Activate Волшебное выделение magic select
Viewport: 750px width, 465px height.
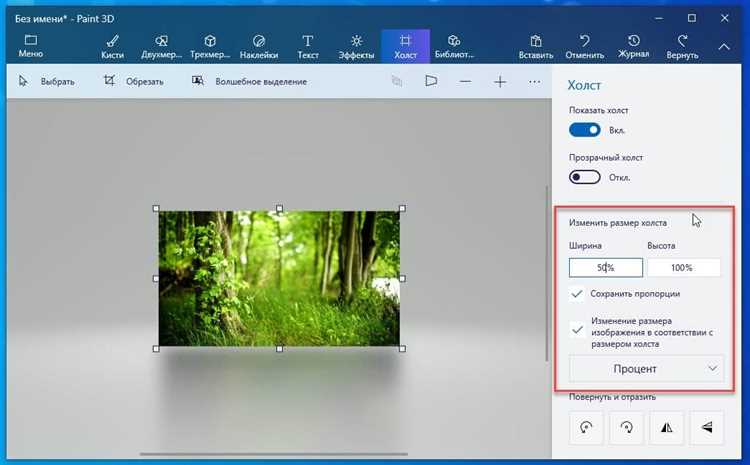coord(249,81)
